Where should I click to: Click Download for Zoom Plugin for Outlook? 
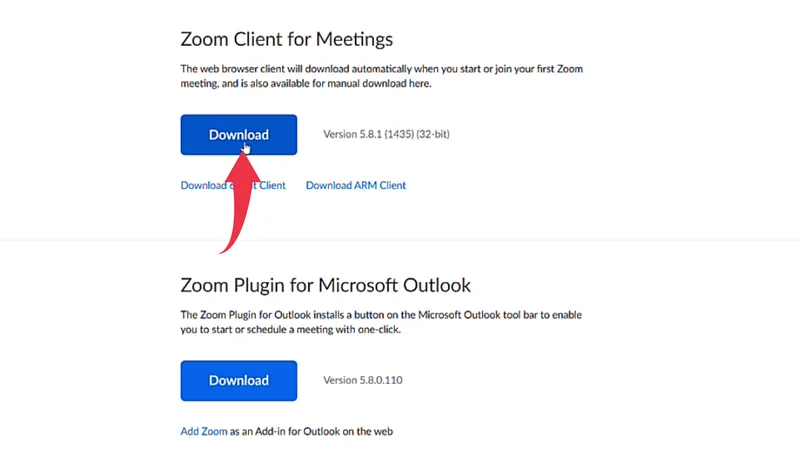(x=238, y=380)
